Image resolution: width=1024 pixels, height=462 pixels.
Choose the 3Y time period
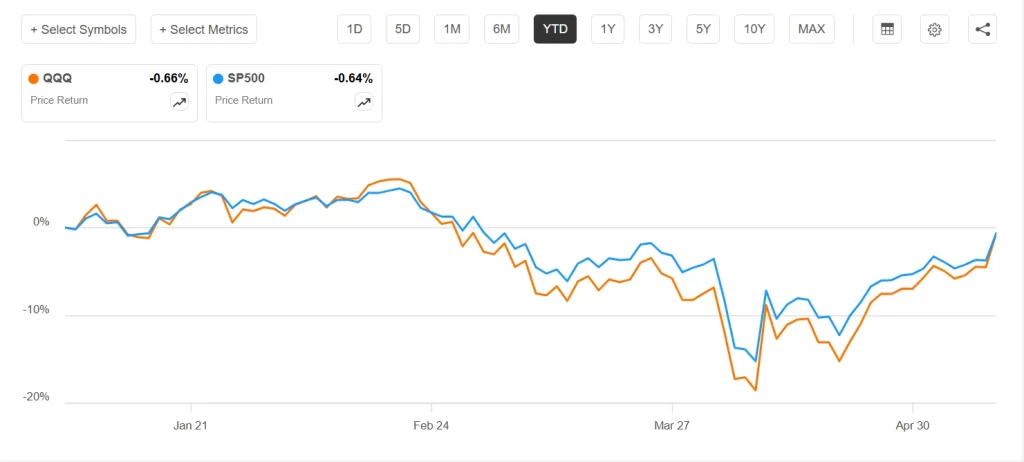pos(656,29)
